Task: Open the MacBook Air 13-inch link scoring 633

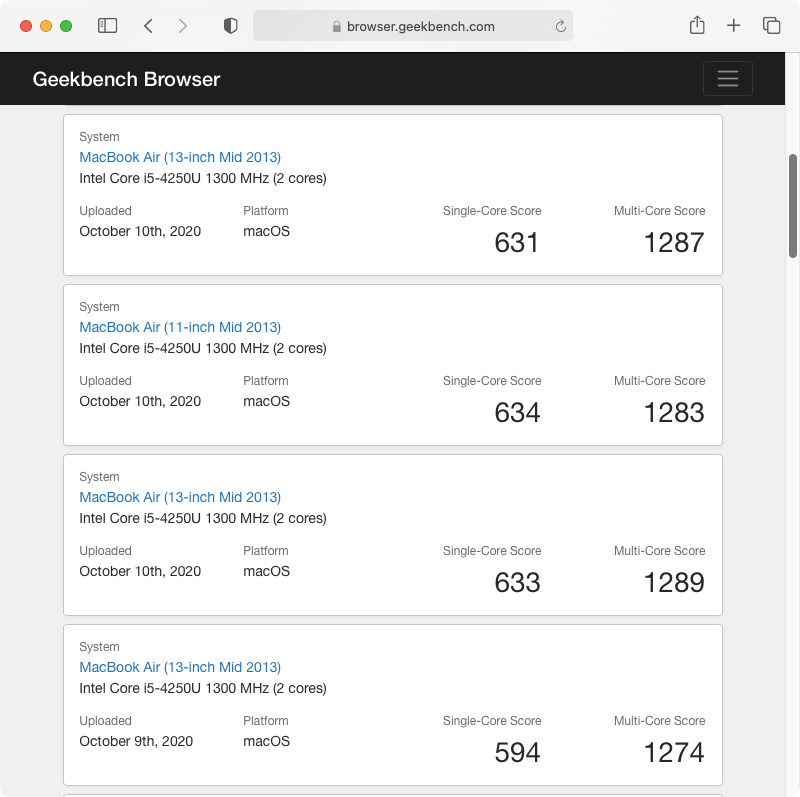Action: [x=180, y=497]
